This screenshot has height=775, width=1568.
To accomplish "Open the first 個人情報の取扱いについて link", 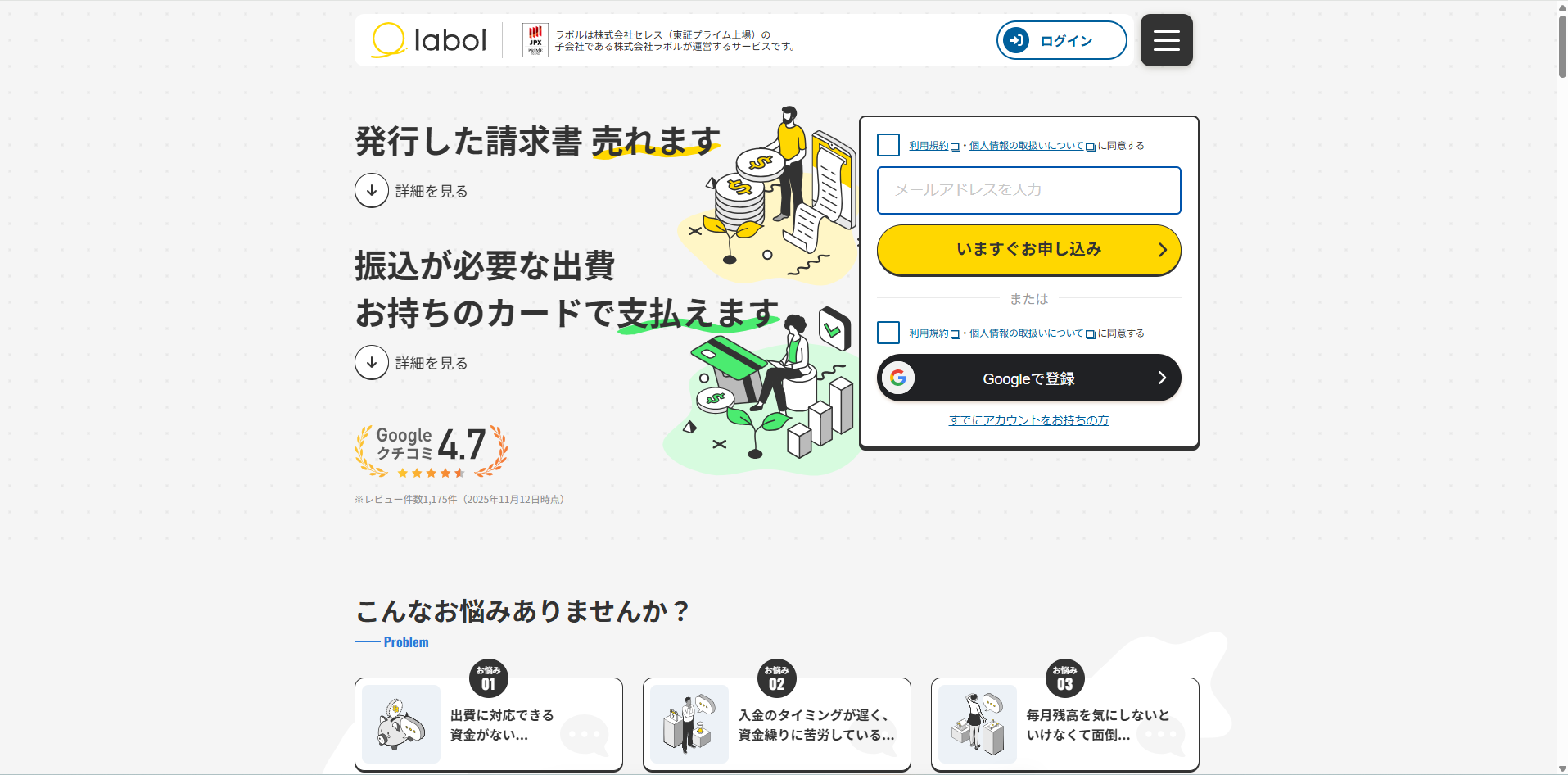I will click(x=1026, y=146).
